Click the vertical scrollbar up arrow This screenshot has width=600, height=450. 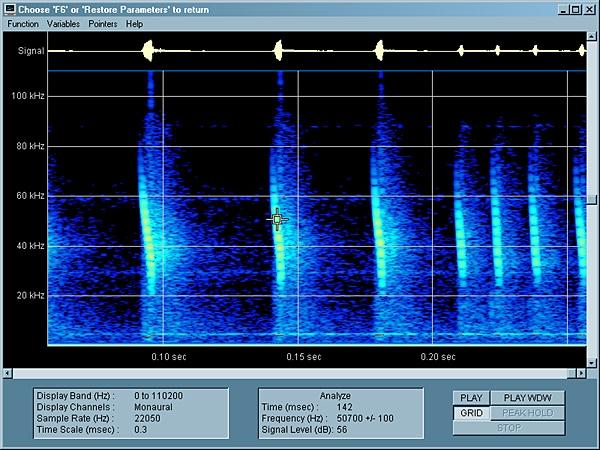tap(593, 36)
